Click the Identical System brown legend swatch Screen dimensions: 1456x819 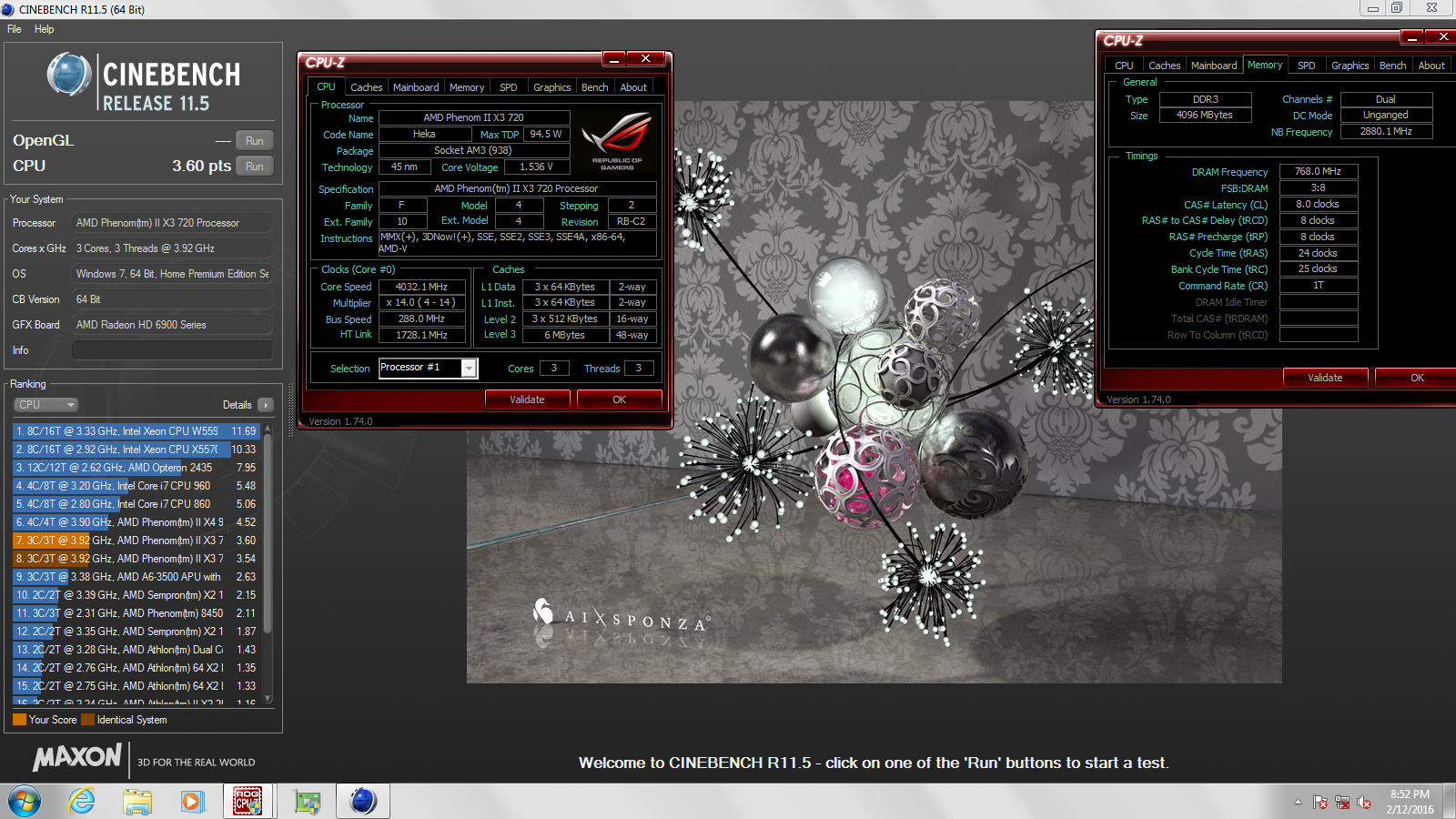(87, 720)
